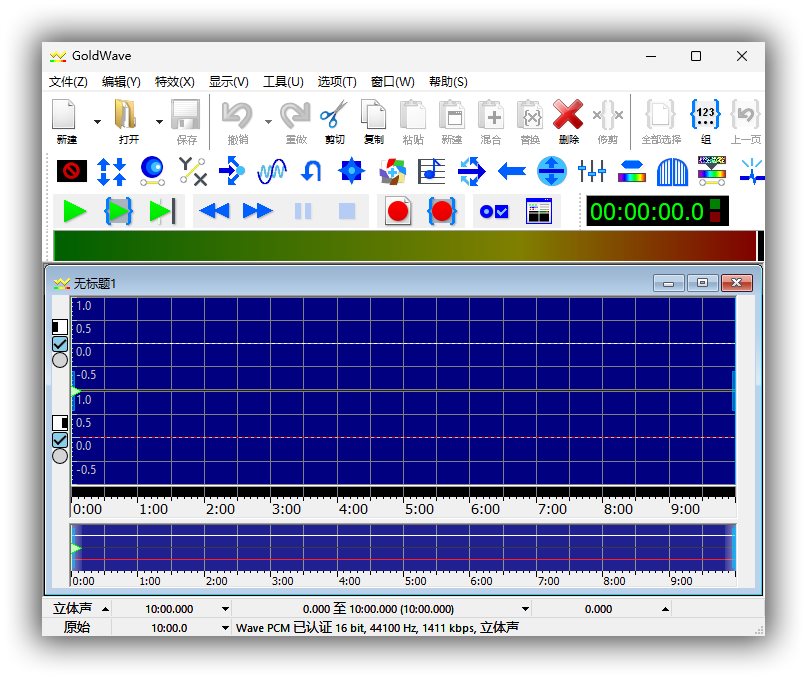Click the 原始 status label
Image resolution: width=807 pixels, height=678 pixels.
pos(77,628)
